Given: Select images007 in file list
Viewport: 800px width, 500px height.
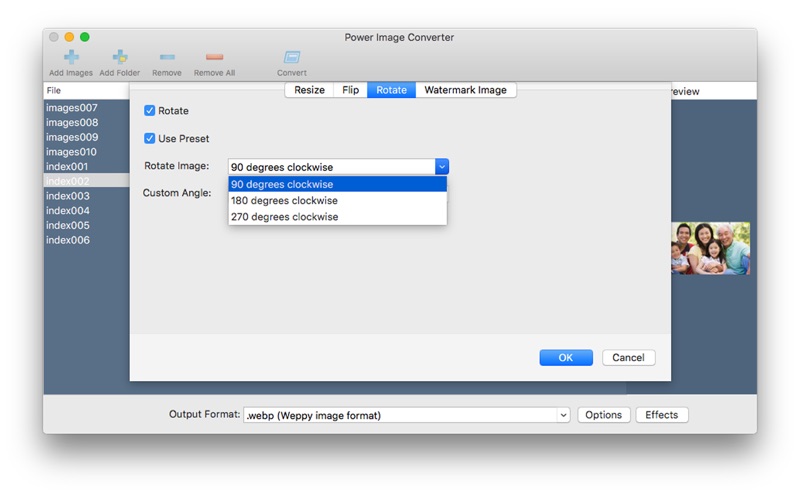Looking at the screenshot, I should coord(86,108).
